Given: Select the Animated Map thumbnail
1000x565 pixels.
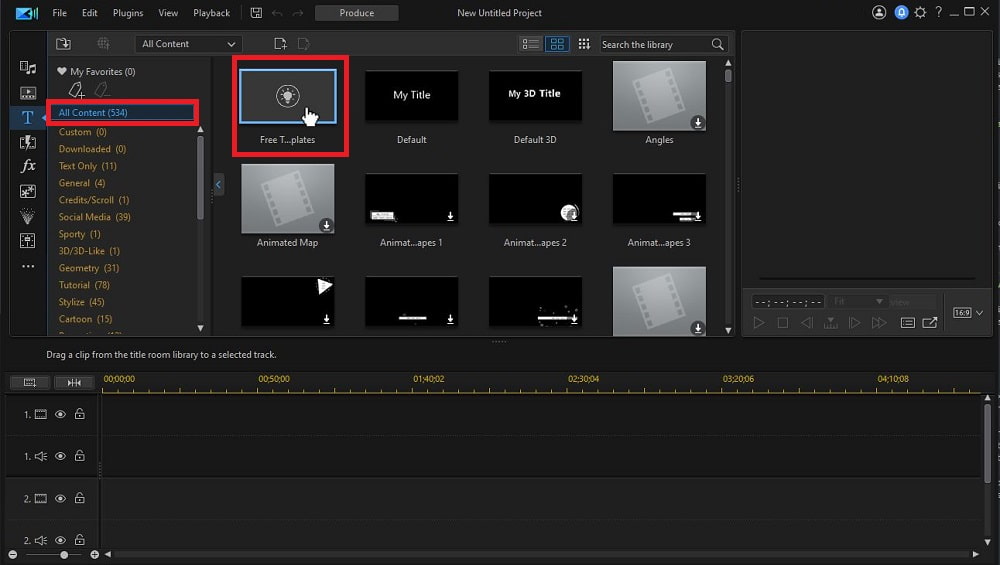Looking at the screenshot, I should point(288,199).
